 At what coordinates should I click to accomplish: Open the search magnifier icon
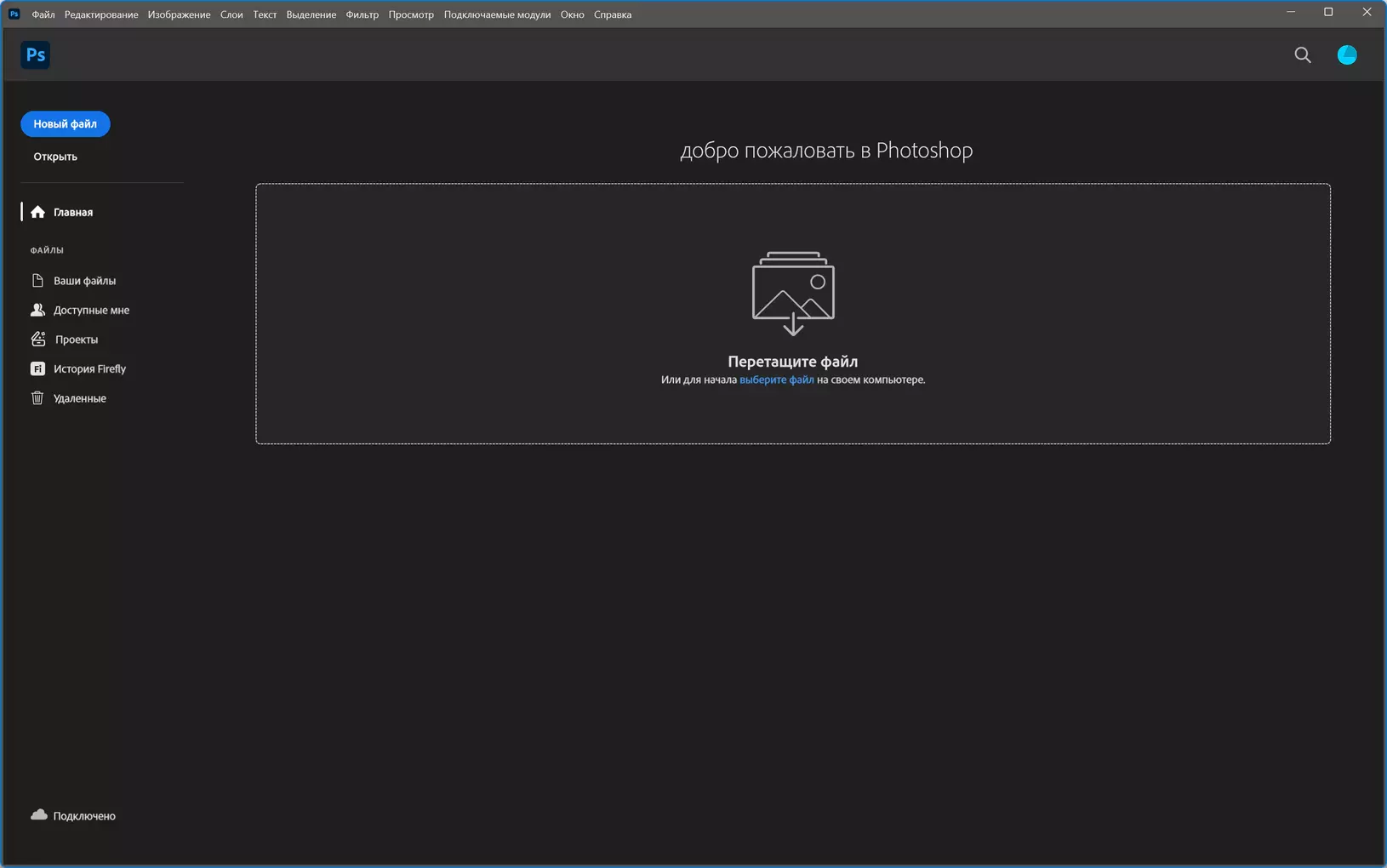pos(1303,55)
